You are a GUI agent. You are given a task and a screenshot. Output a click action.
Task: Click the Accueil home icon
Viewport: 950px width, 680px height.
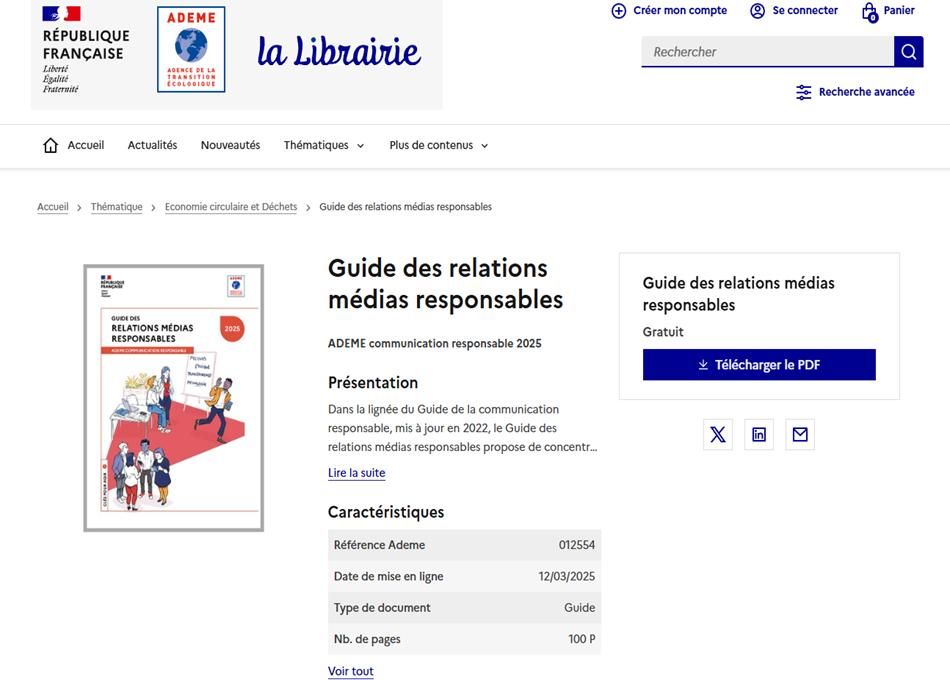[x=51, y=145]
